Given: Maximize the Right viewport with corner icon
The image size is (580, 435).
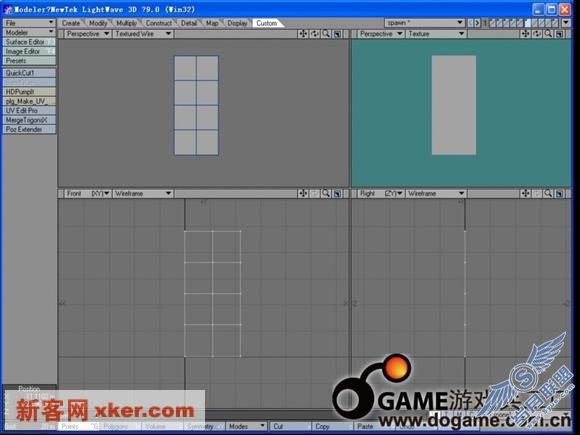Looking at the screenshot, I should (x=560, y=193).
